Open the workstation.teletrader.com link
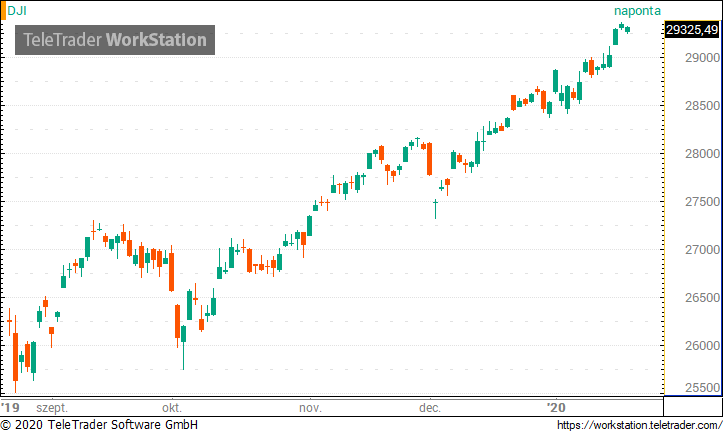This screenshot has width=723, height=434. pos(640,425)
